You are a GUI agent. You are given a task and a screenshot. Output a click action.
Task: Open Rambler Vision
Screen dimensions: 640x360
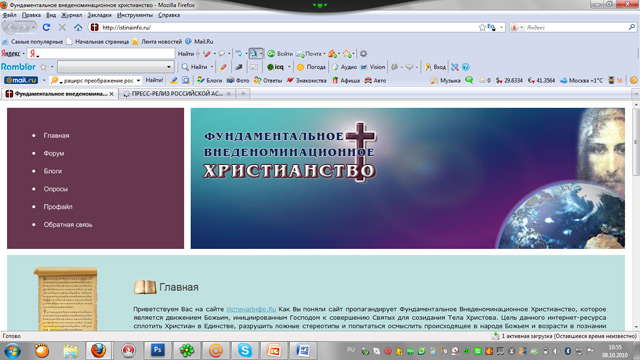point(373,67)
